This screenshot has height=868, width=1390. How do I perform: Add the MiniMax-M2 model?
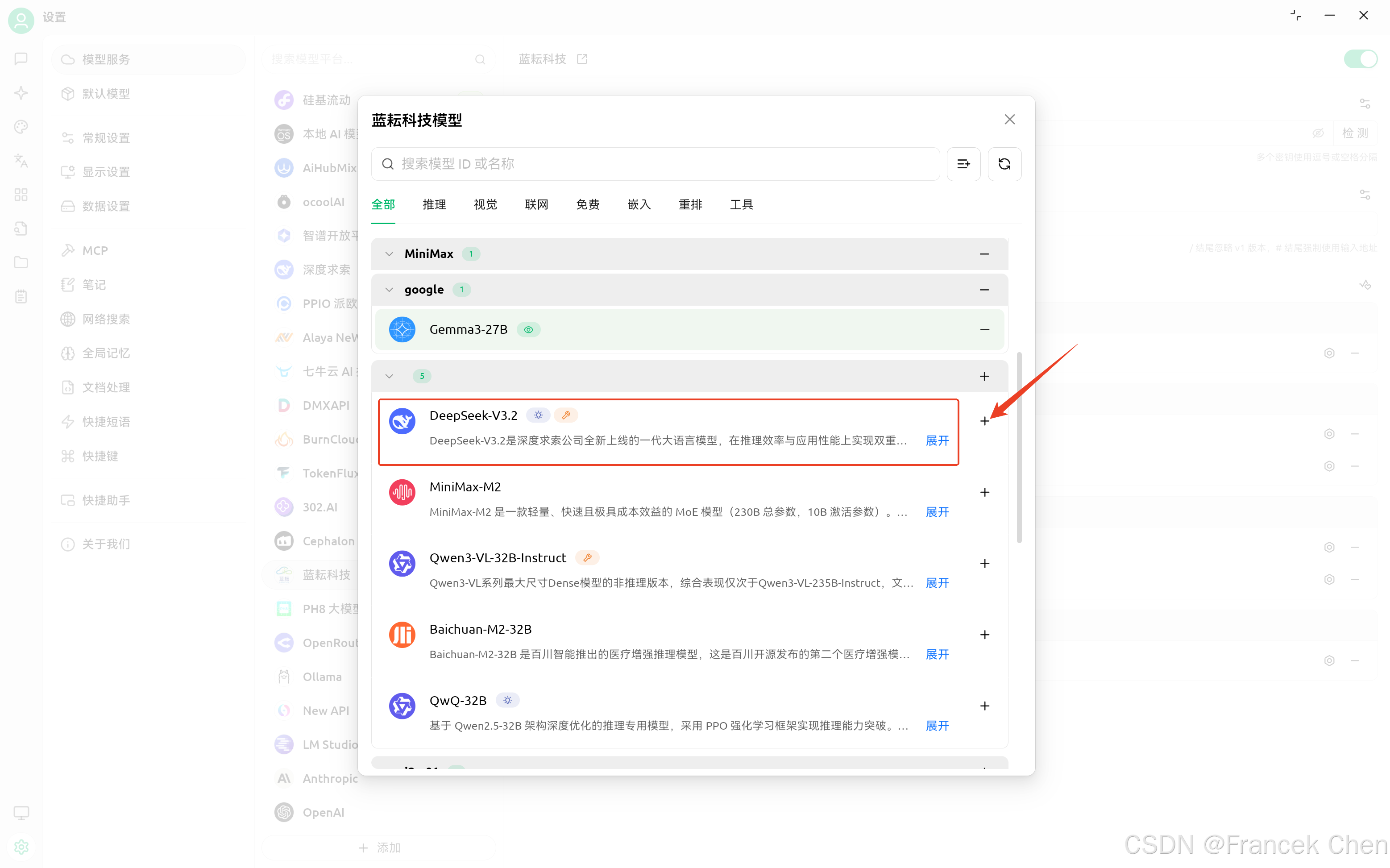[x=984, y=493]
